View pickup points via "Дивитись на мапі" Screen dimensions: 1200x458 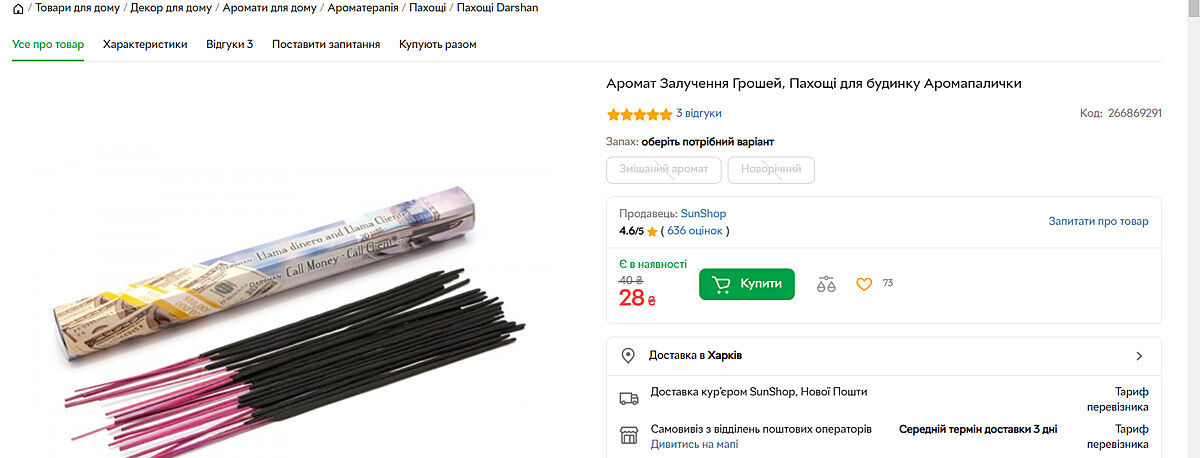[694, 443]
